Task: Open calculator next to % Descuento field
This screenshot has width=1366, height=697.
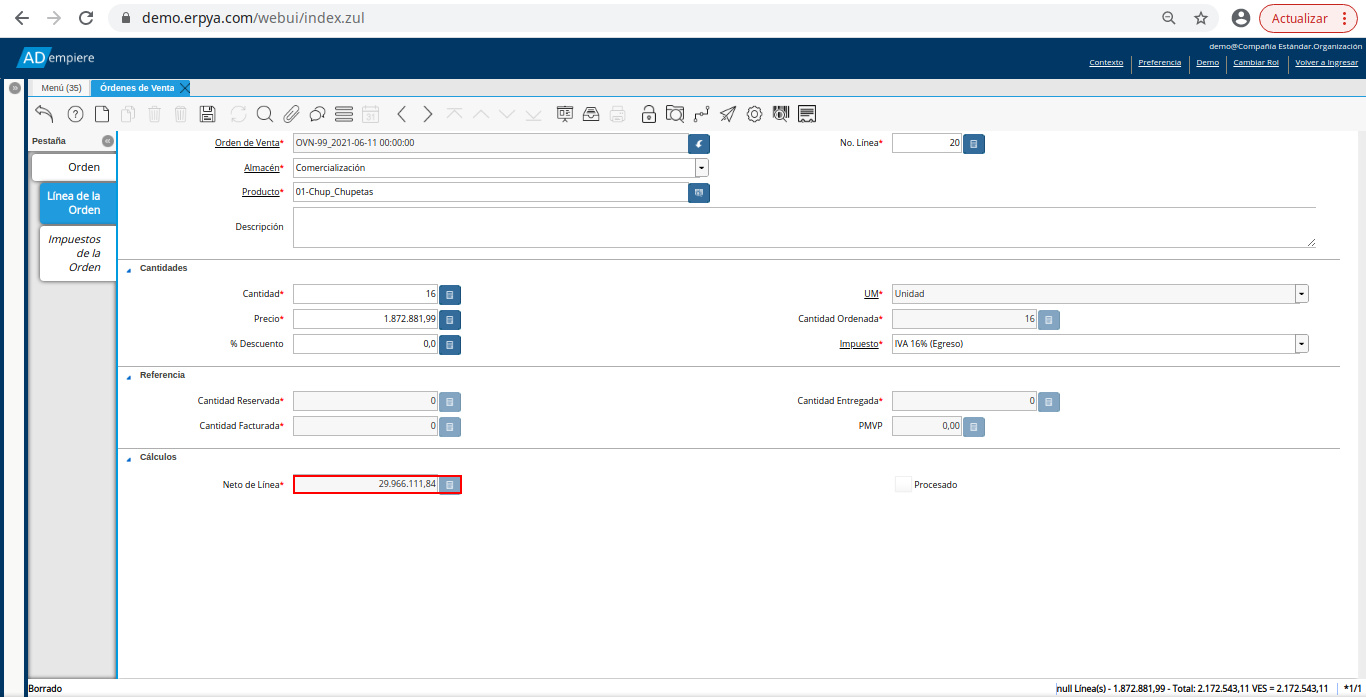Action: coord(450,344)
